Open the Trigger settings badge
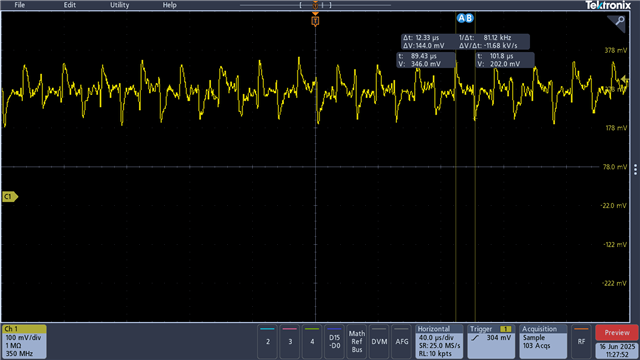This screenshot has height=360, width=640. 491,341
